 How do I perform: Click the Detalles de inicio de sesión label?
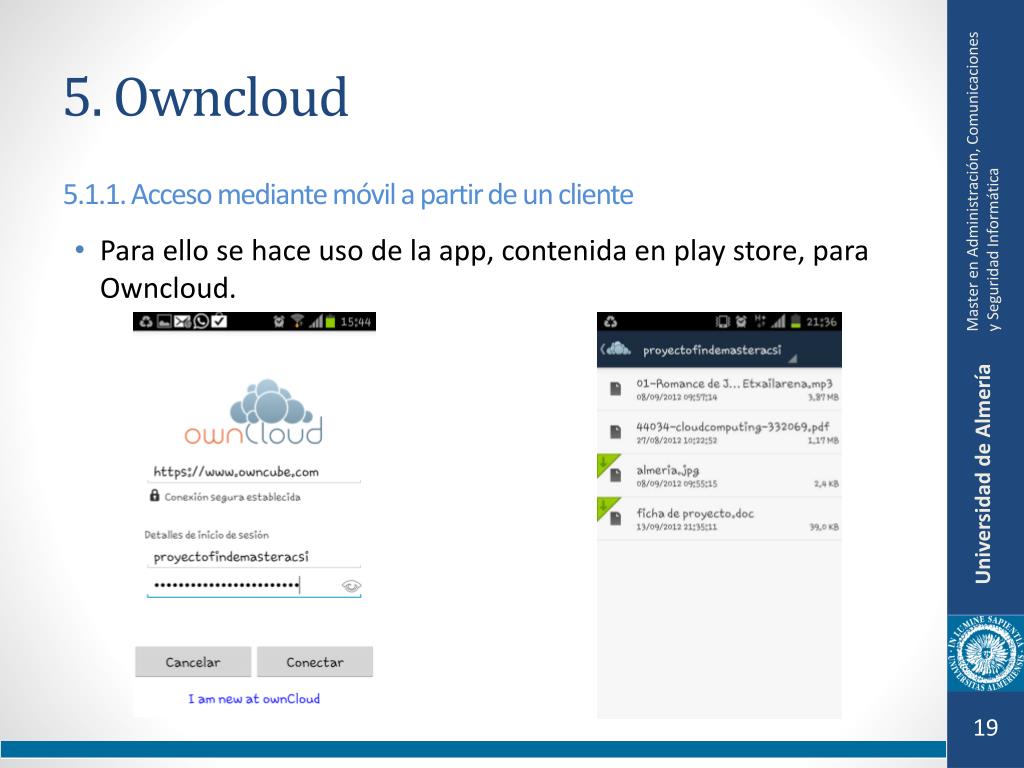pos(206,535)
